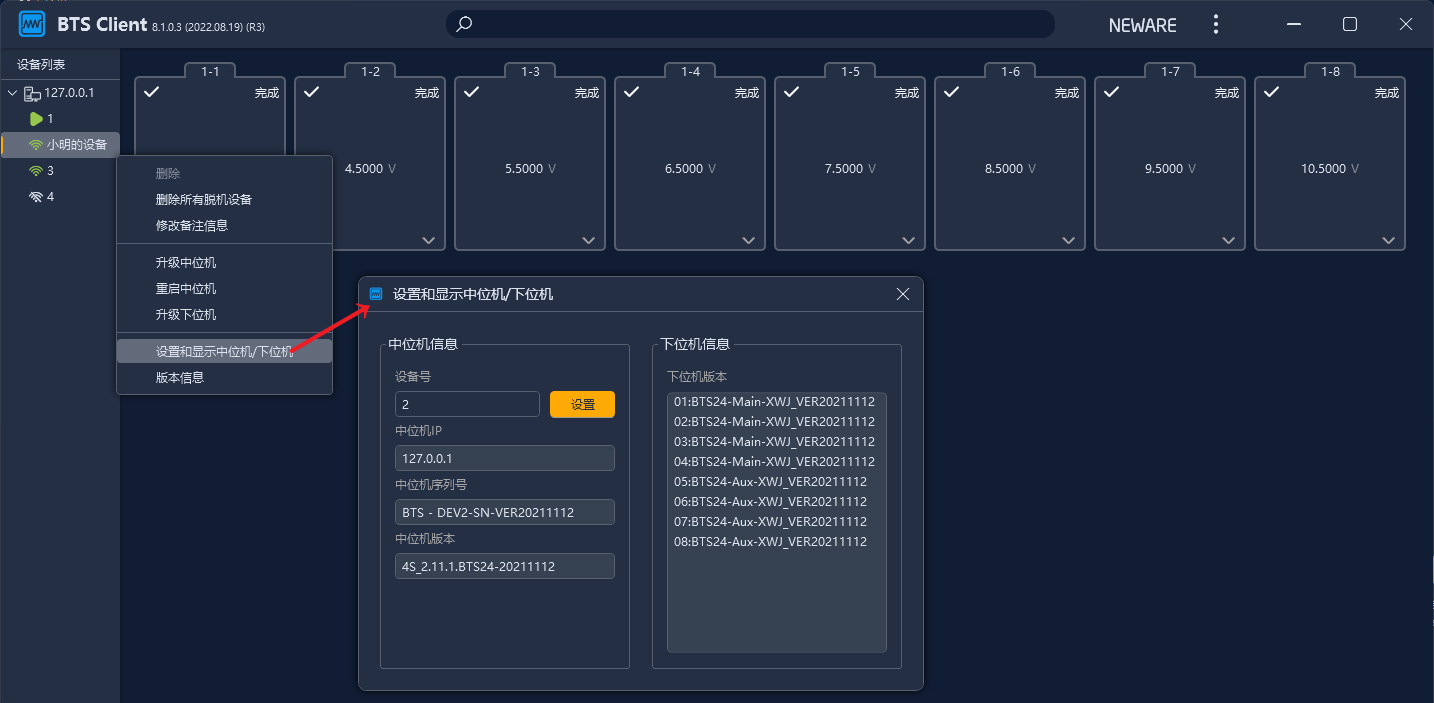Image resolution: width=1434 pixels, height=703 pixels.
Task: Select 05:BTS24-Aux-XWJ version list entry
Action: click(770, 482)
